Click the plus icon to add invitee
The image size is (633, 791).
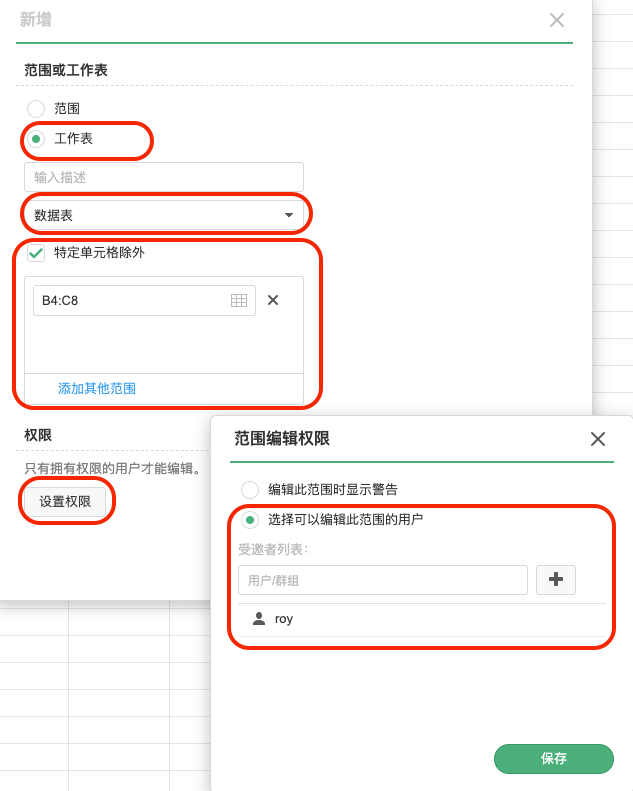pos(555,580)
